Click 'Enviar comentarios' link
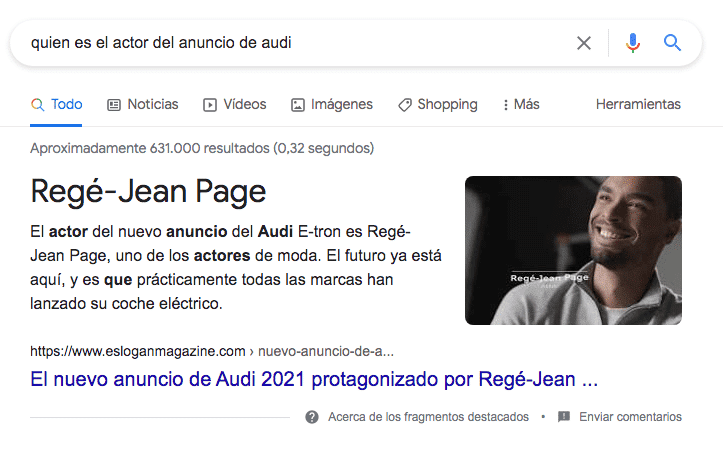Viewport: 723px width, 457px height. (630, 417)
